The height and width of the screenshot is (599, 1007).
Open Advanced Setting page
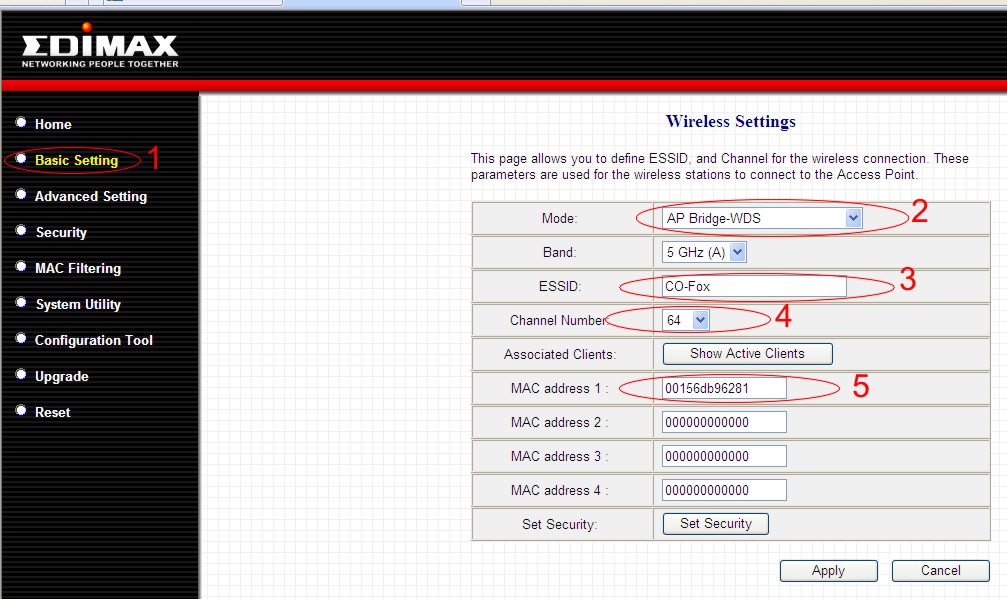tap(91, 196)
